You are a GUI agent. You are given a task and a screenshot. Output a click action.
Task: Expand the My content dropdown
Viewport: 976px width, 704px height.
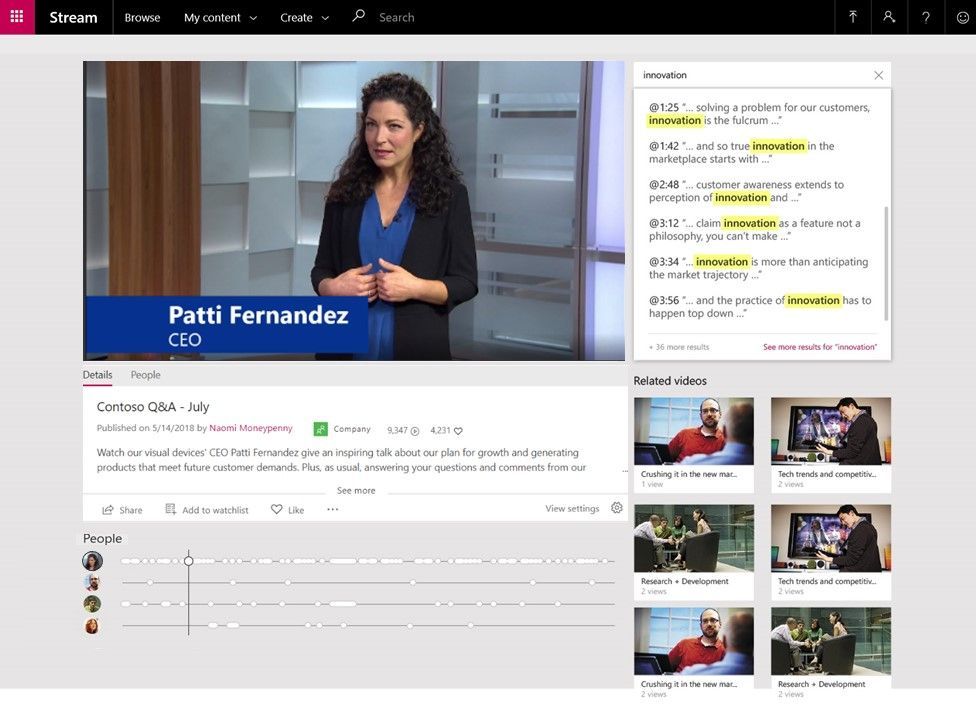[220, 17]
